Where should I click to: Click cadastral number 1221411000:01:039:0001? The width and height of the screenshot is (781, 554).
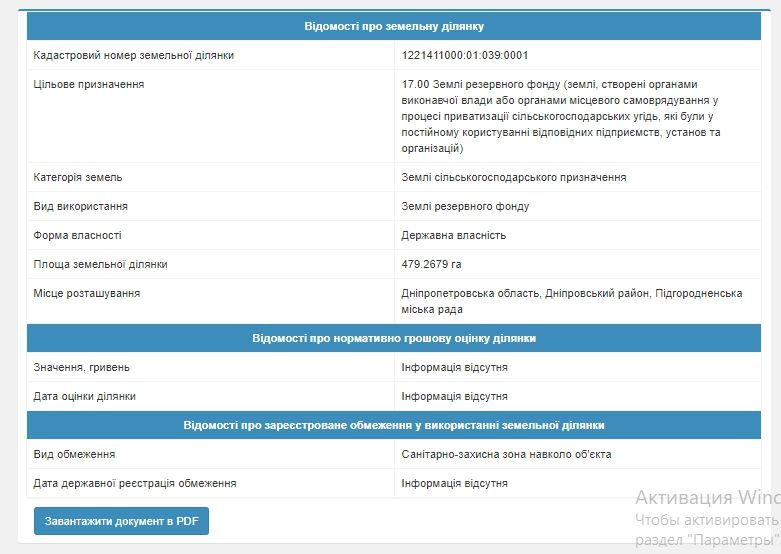pyautogui.click(x=465, y=56)
